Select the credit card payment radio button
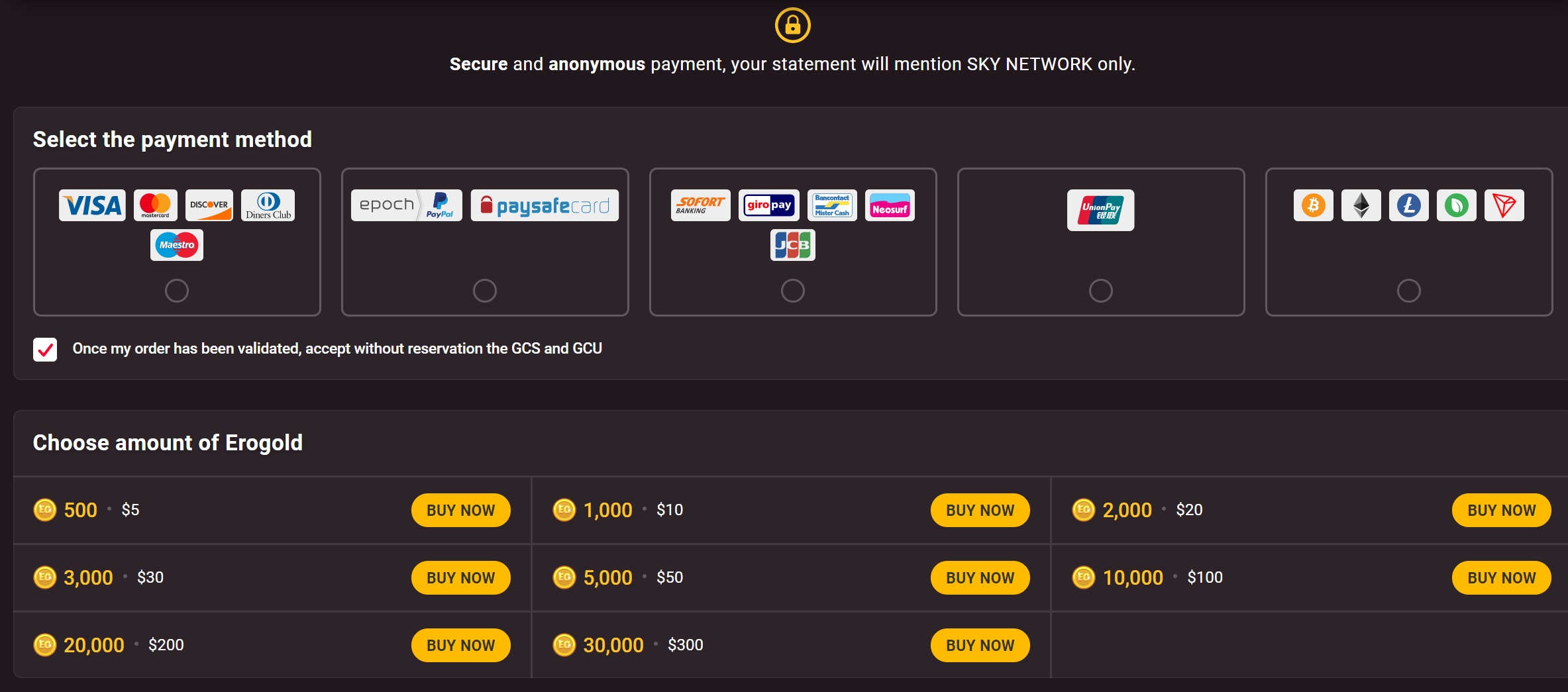Screen dimensions: 1568x692 point(177,291)
